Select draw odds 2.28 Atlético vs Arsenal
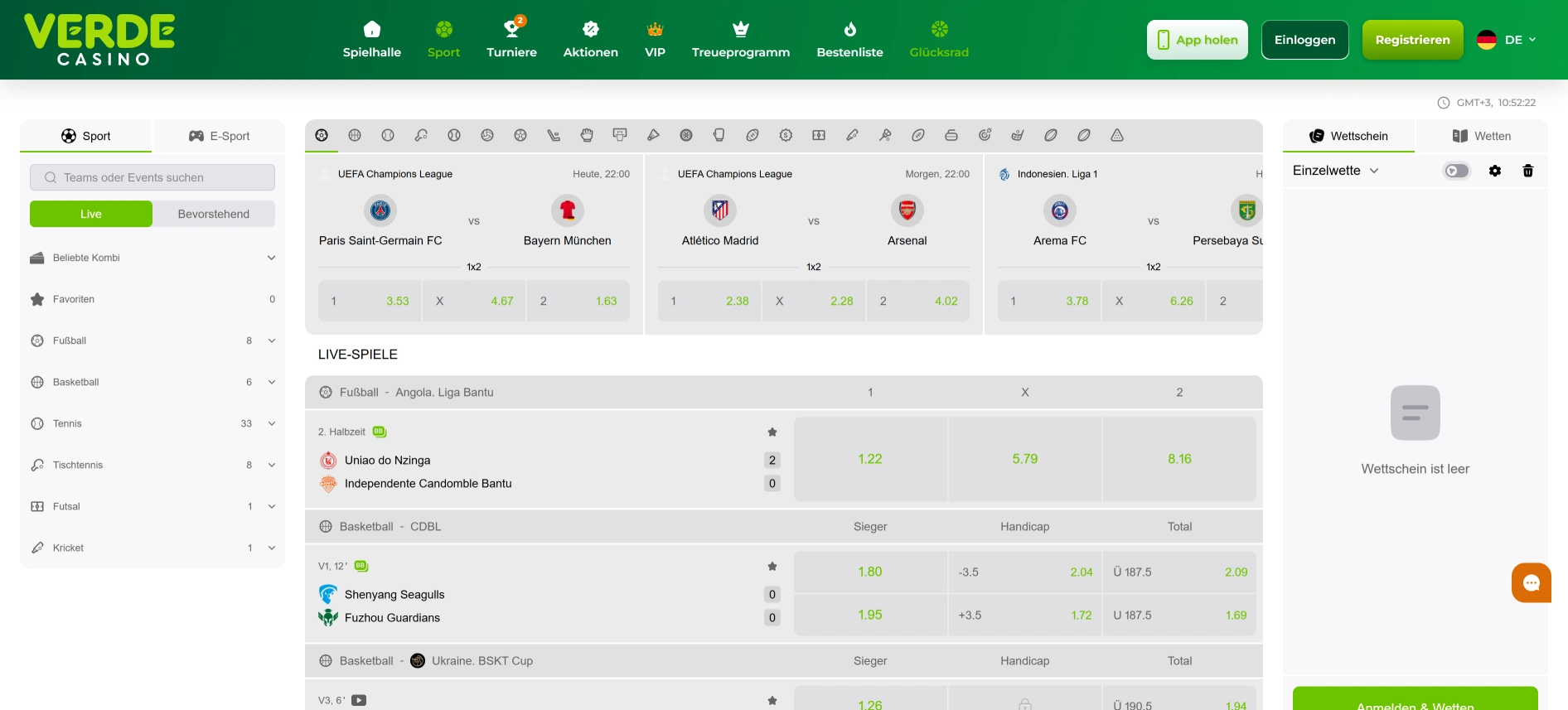Screen dimensions: 1568x710 814,301
